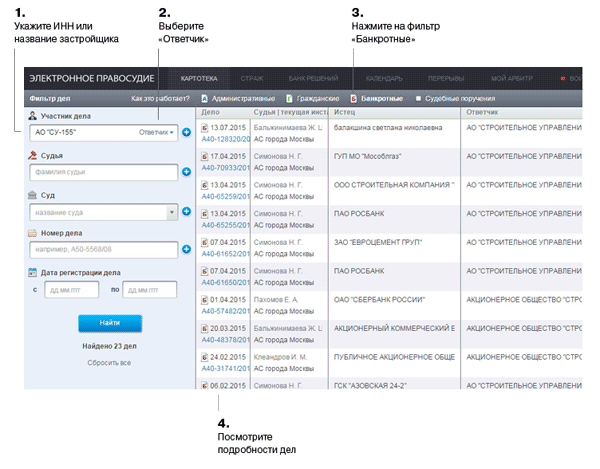600x469 pixels.
Task: Click the Ответчик column header
Action: tap(482, 112)
